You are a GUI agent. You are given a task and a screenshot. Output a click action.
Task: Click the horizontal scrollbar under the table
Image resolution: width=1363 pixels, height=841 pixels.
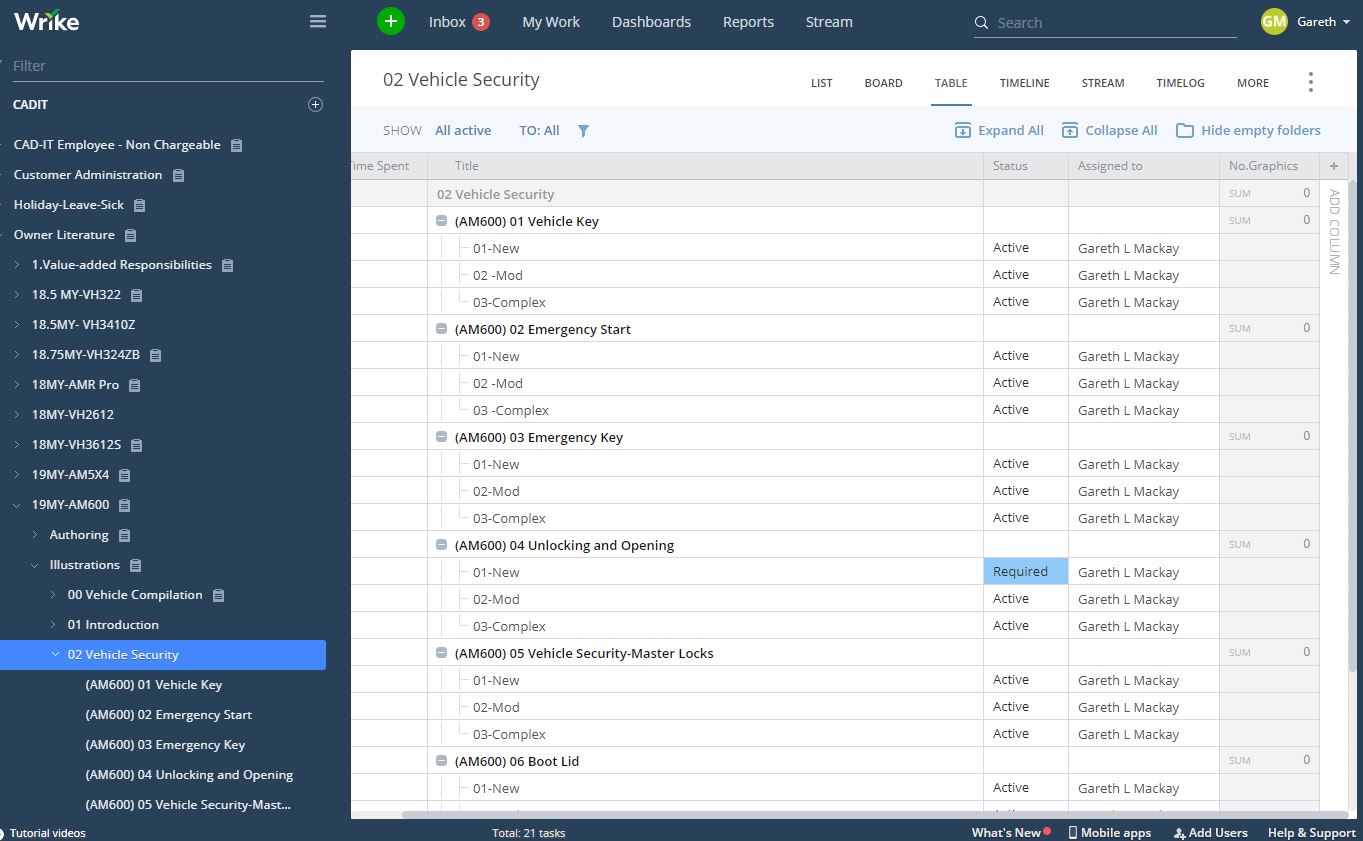(x=800, y=815)
